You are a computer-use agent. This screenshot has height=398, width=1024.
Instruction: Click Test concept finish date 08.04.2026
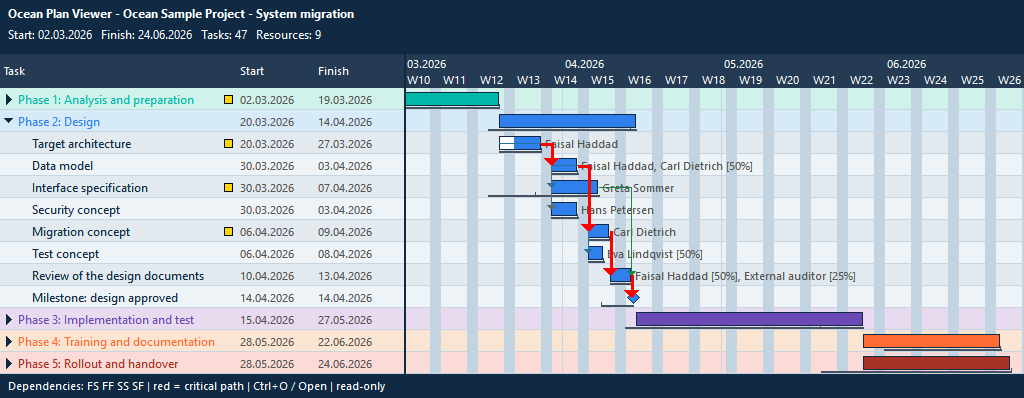click(345, 254)
